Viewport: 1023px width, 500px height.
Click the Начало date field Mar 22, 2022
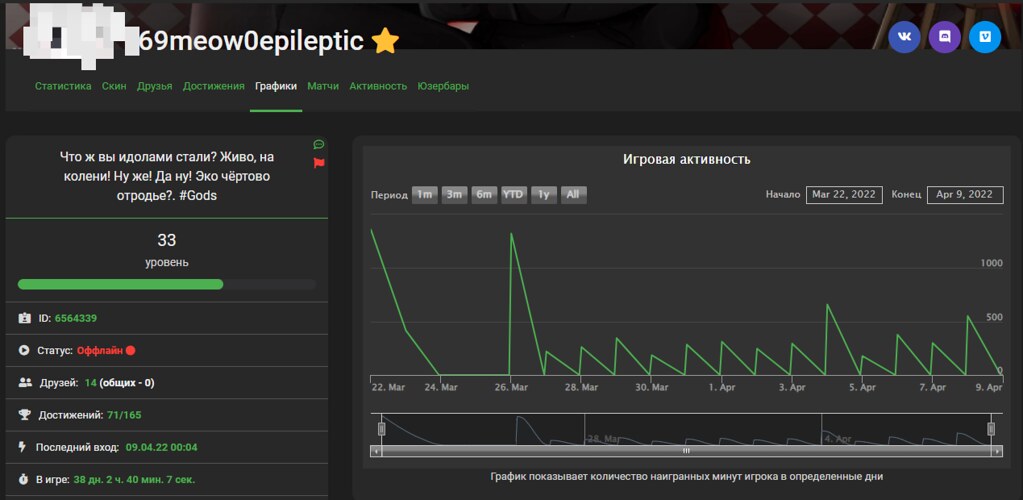[844, 194]
